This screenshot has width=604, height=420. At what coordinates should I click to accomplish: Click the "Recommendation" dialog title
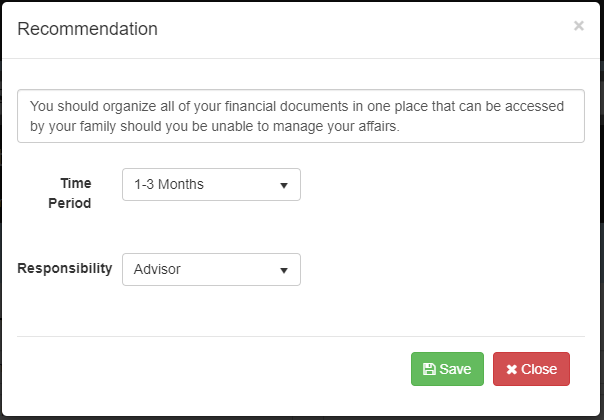(x=88, y=29)
